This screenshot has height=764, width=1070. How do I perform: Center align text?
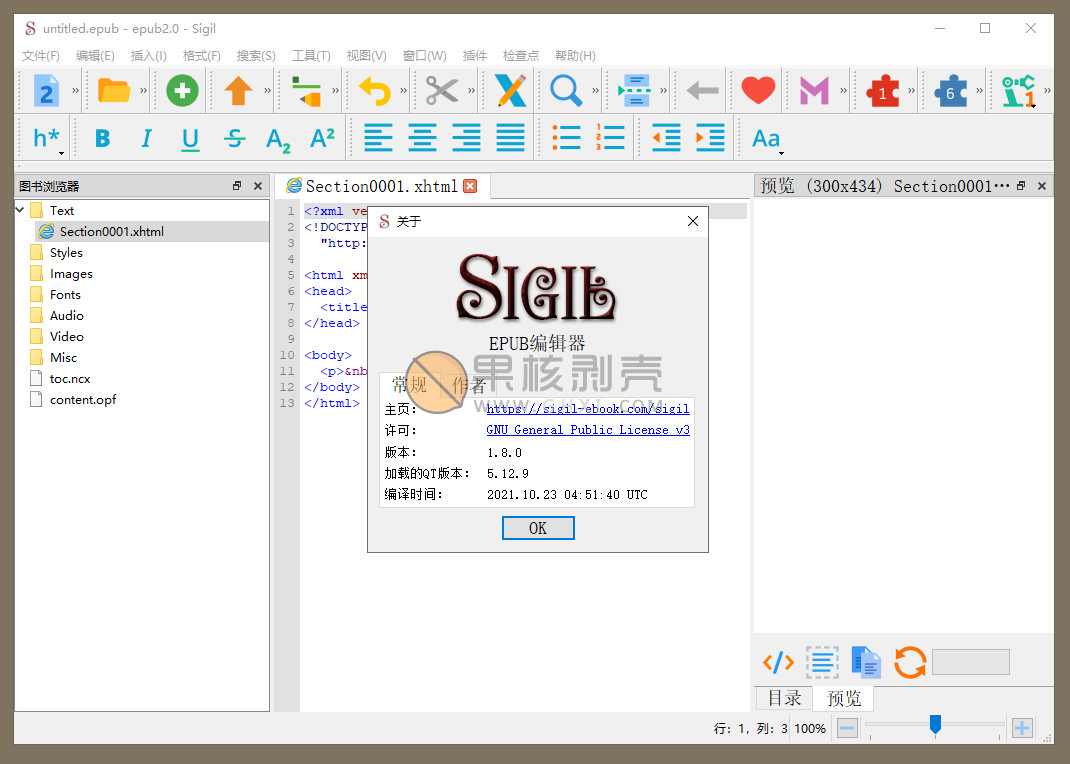pyautogui.click(x=422, y=138)
